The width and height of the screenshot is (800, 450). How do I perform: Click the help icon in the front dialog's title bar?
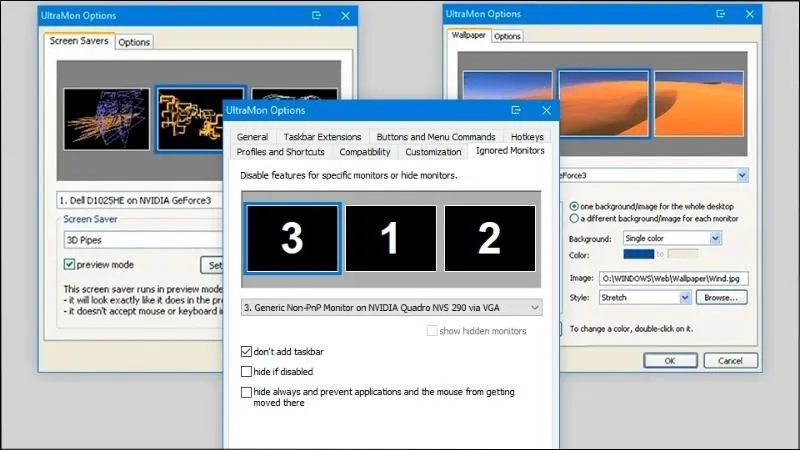516,110
